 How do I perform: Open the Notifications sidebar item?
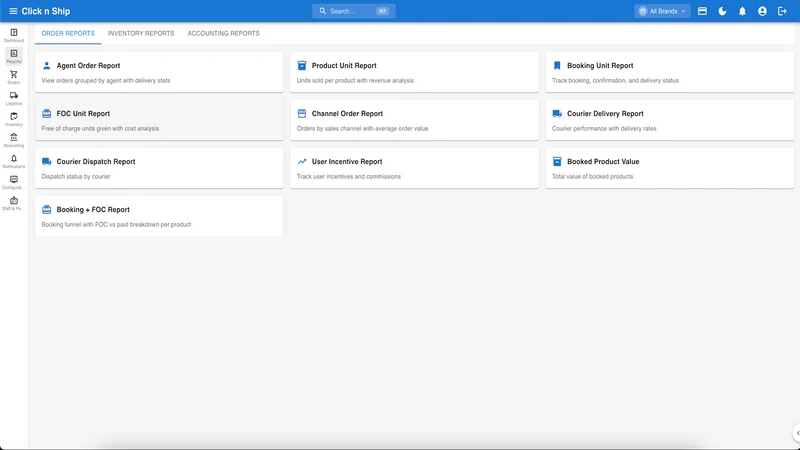click(x=14, y=161)
